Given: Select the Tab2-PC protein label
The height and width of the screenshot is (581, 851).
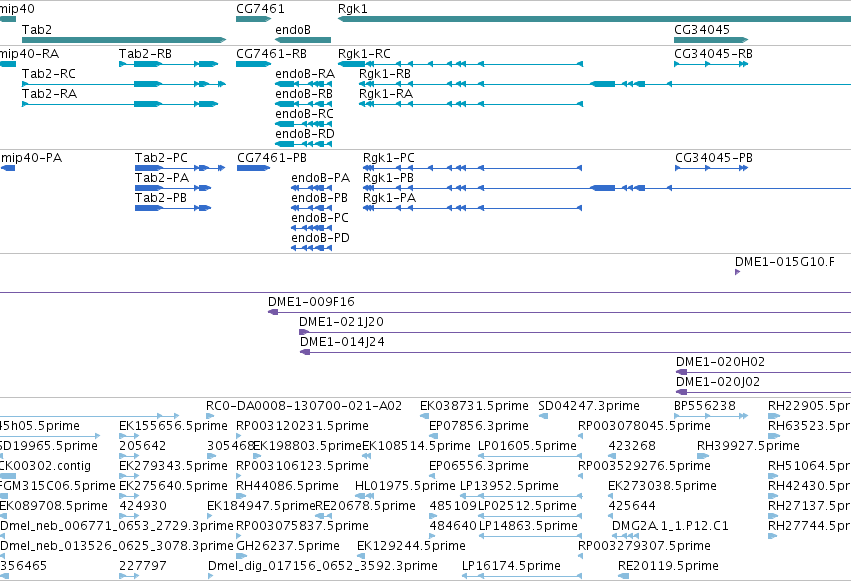Looking at the screenshot, I should [161, 158].
